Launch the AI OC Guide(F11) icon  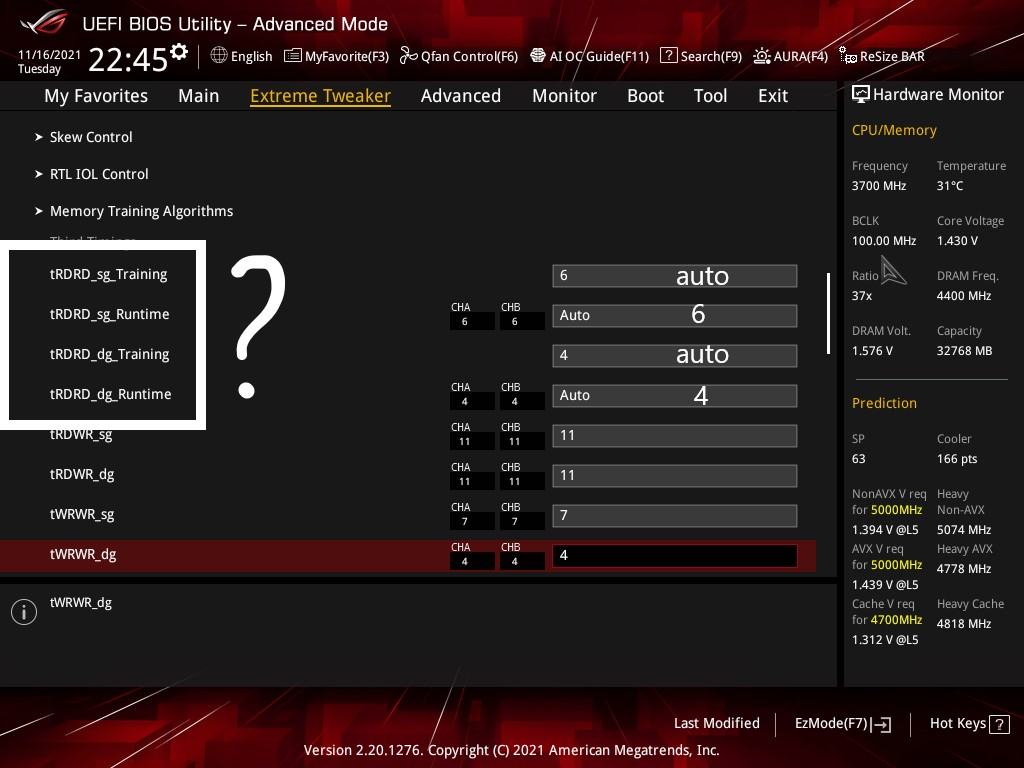537,56
